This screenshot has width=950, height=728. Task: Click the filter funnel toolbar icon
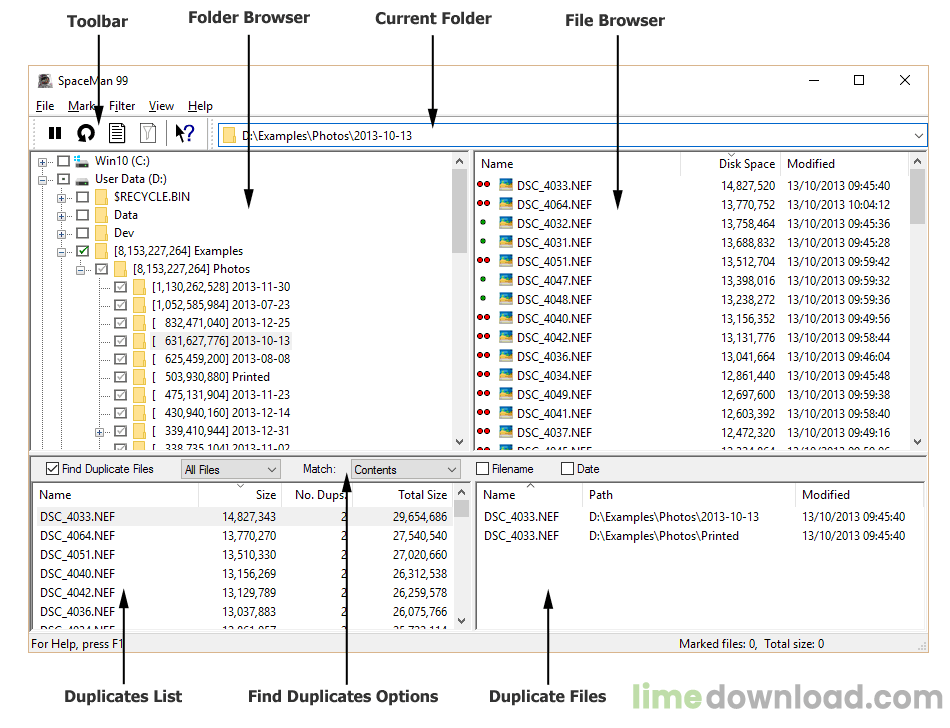point(148,133)
